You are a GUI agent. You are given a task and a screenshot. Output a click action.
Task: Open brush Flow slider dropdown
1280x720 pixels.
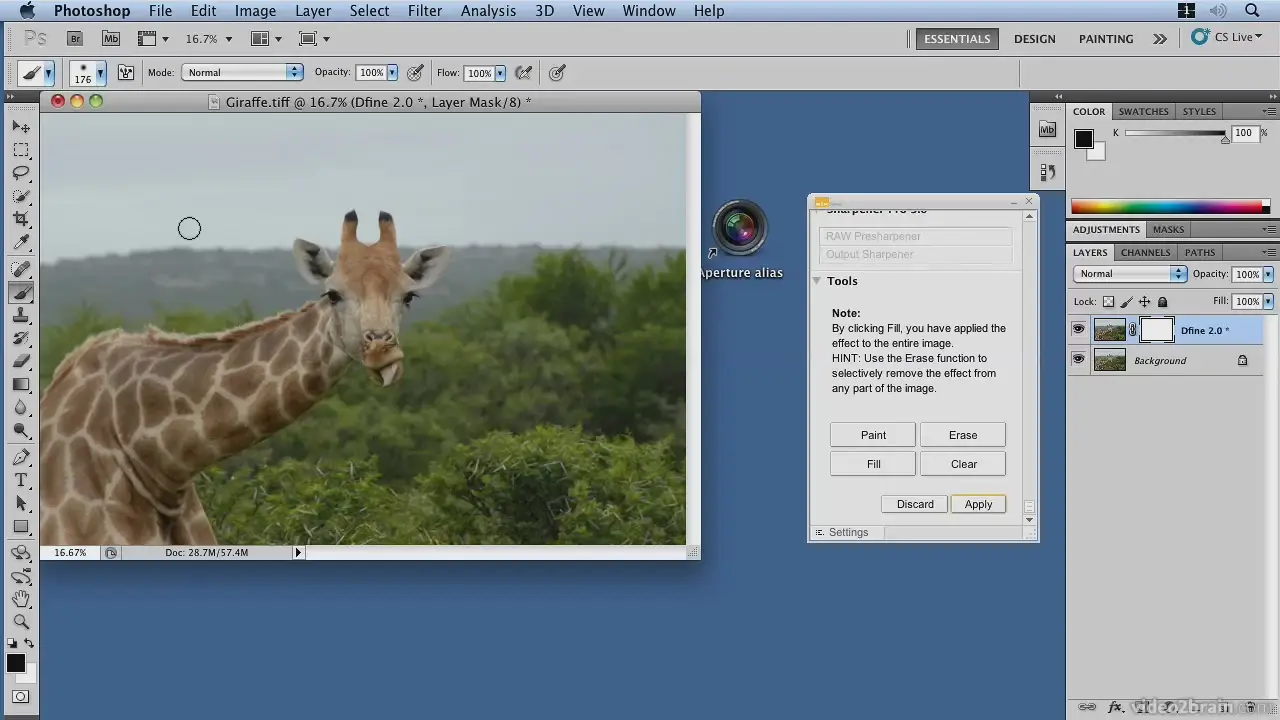500,72
